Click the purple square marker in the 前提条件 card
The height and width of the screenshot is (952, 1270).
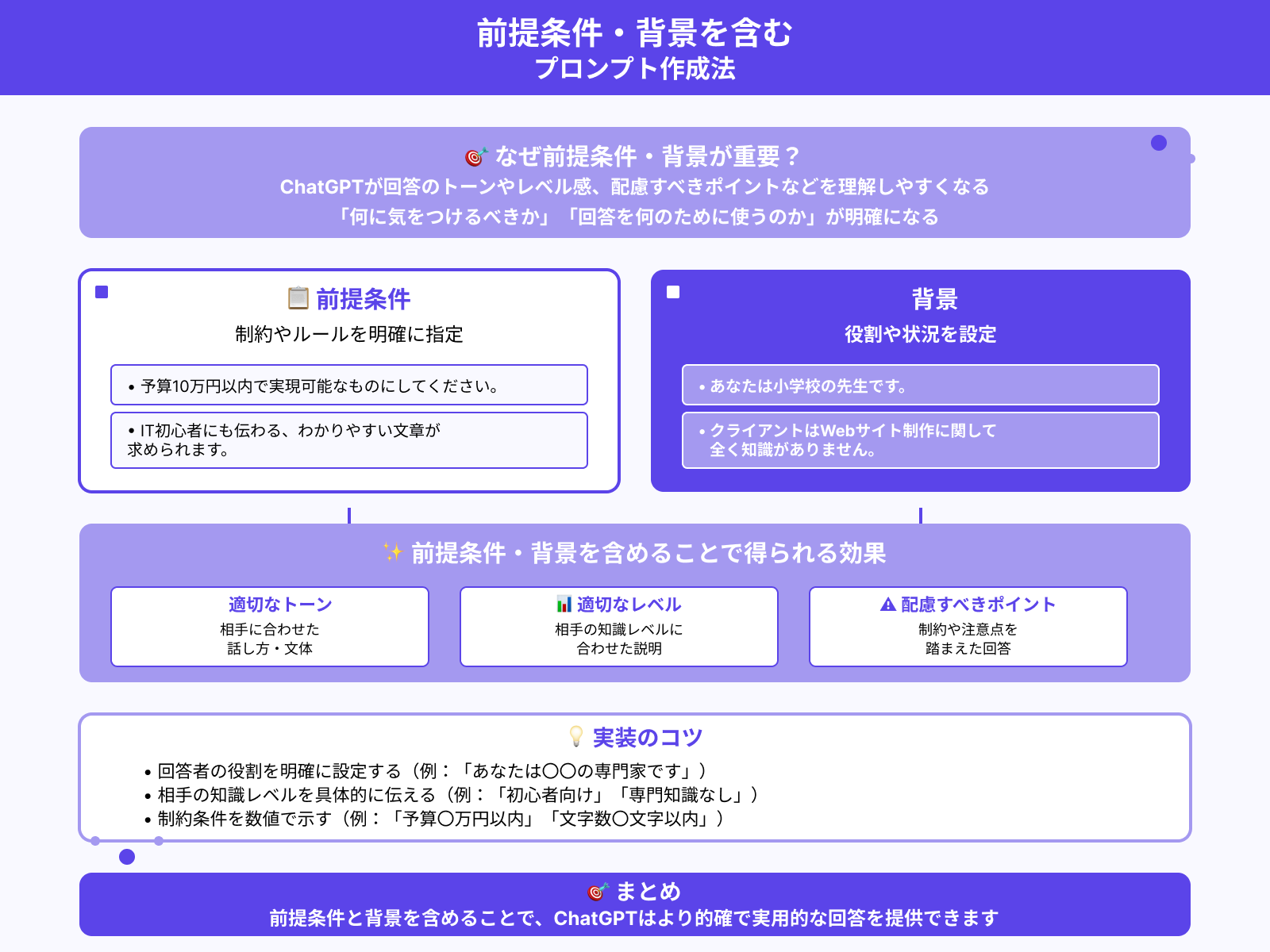click(x=100, y=293)
